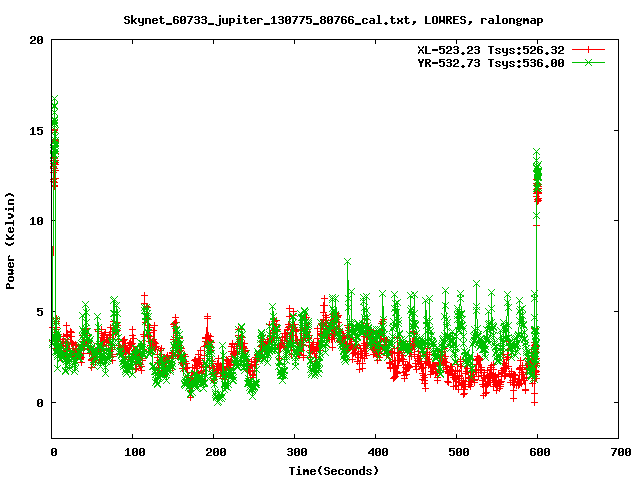Click the Power (Kelvin) axis label
Image resolution: width=640 pixels, height=480 pixels.
point(10,241)
